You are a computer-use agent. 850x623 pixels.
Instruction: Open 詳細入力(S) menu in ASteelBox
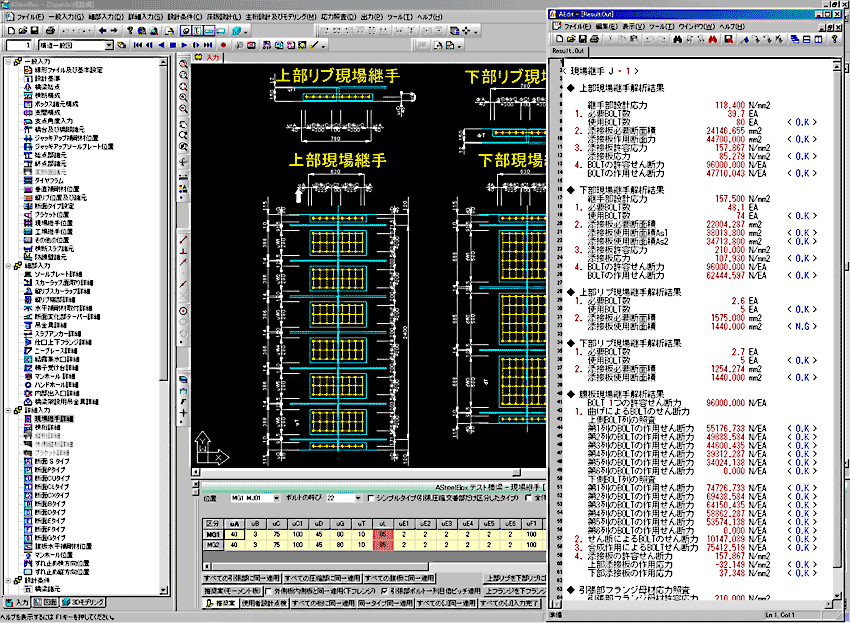[145, 17]
